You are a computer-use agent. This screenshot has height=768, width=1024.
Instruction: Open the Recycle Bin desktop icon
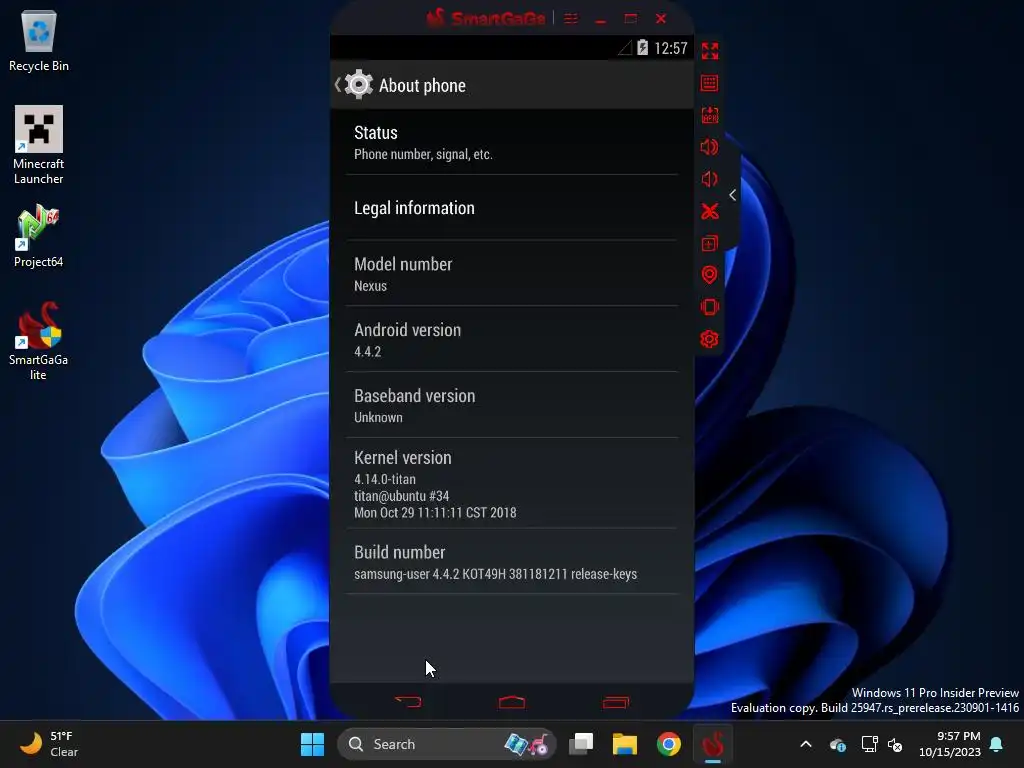tap(39, 40)
